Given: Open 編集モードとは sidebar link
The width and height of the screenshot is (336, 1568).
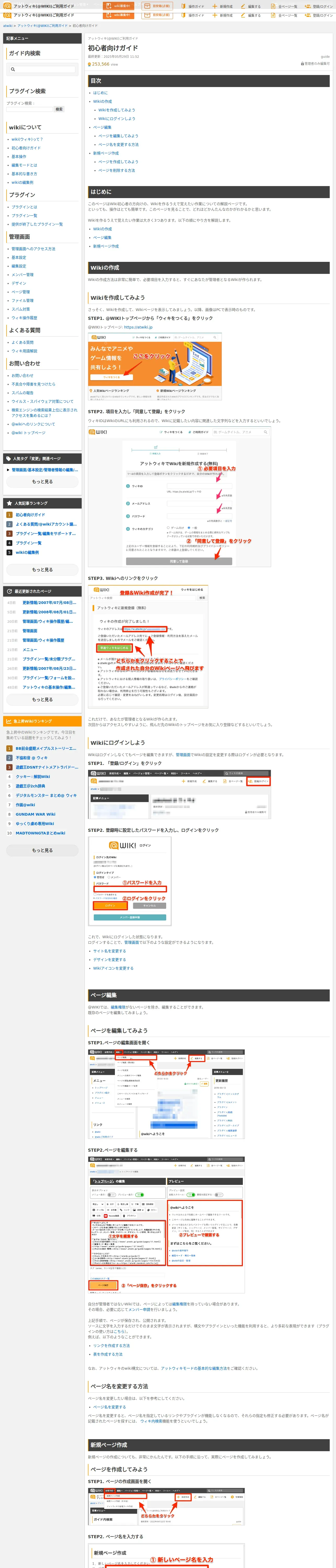Looking at the screenshot, I should [x=24, y=165].
